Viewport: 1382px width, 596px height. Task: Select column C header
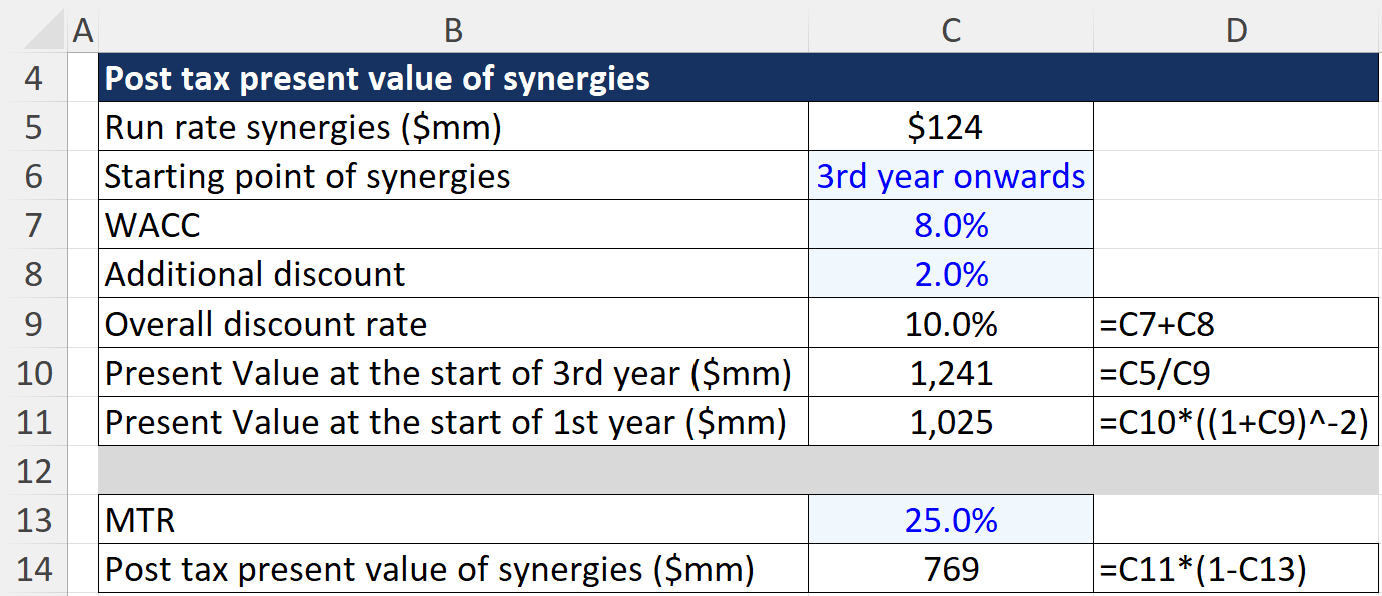(x=950, y=30)
